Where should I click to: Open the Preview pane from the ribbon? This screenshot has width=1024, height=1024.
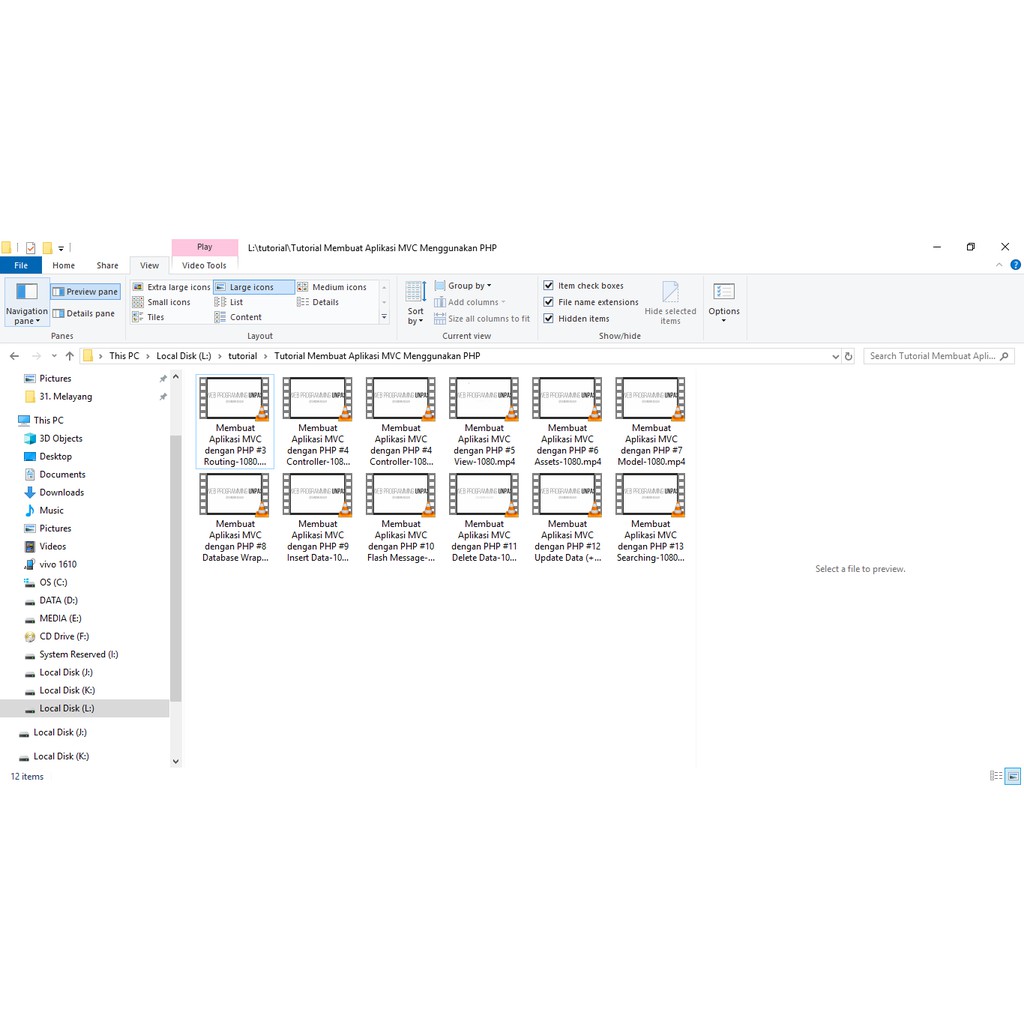click(84, 291)
